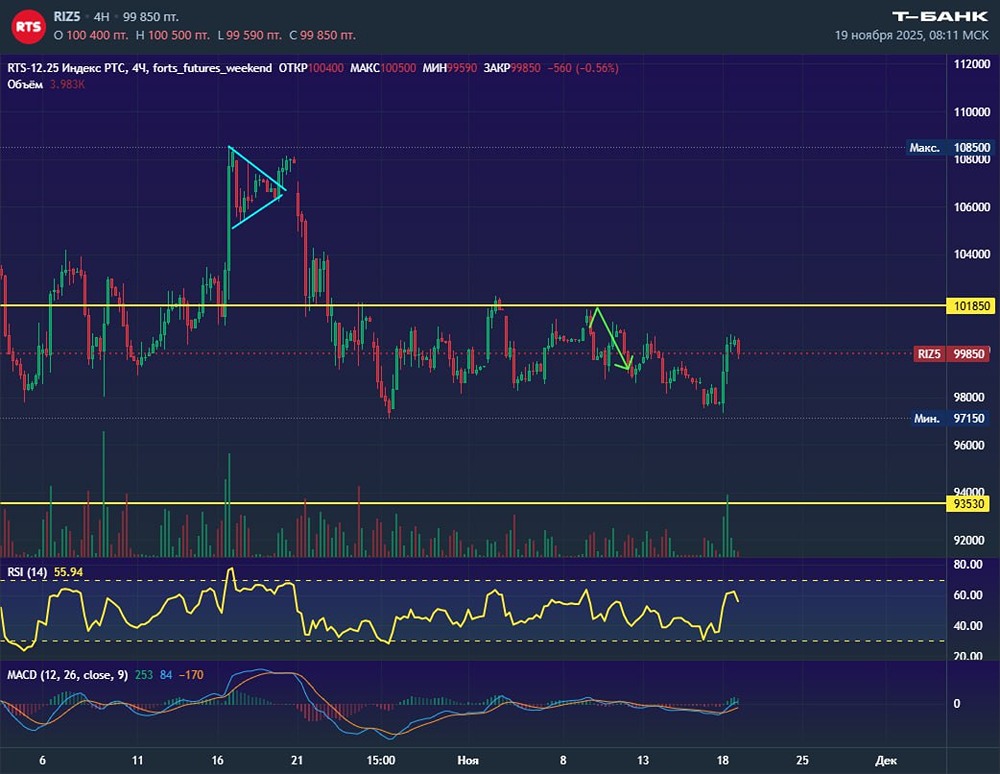Screen dimensions: 1000x774
Task: Click the RSI axis label 80.00
Action: coord(968,564)
